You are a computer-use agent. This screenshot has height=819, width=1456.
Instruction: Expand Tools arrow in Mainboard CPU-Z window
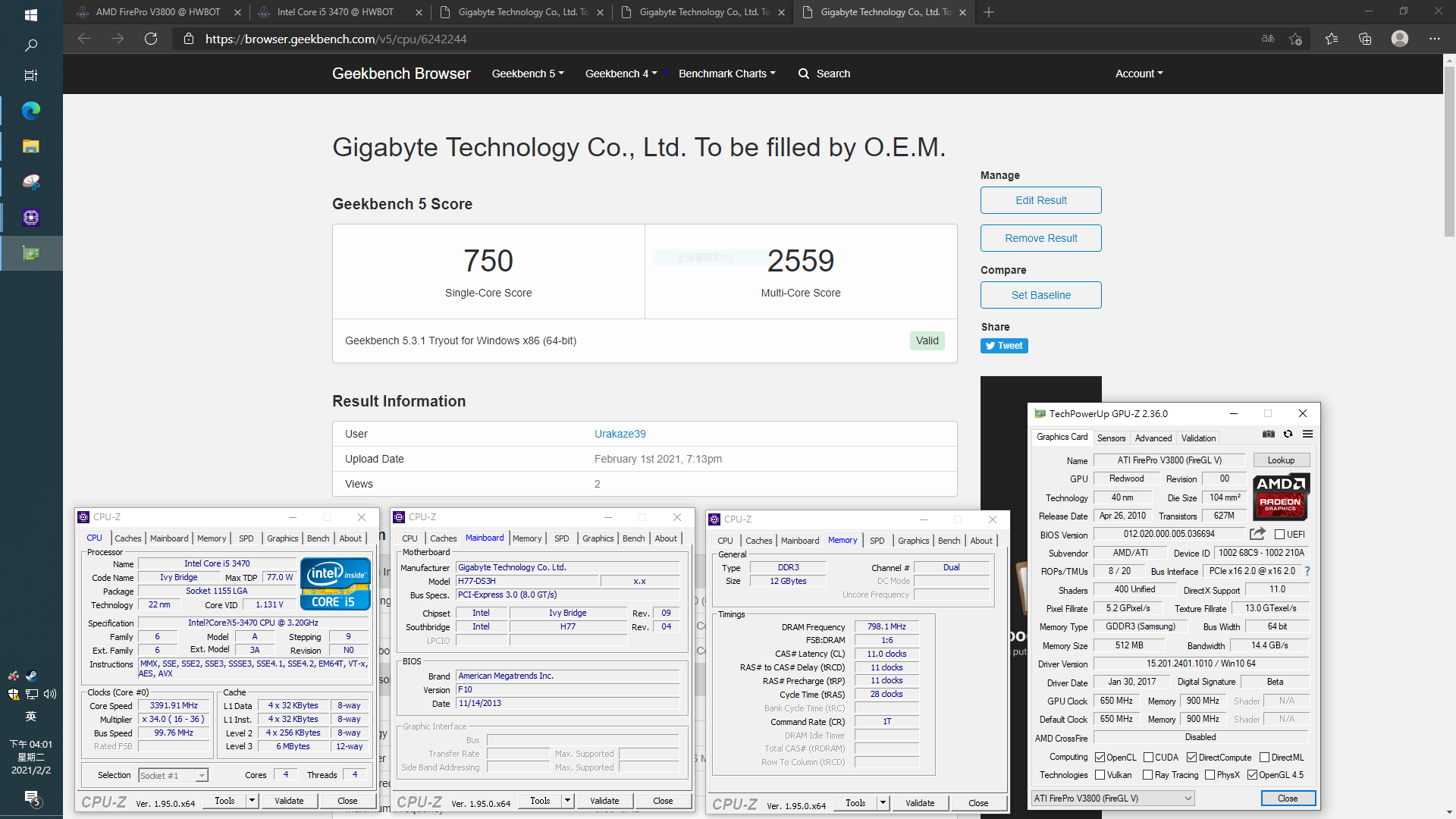[566, 801]
